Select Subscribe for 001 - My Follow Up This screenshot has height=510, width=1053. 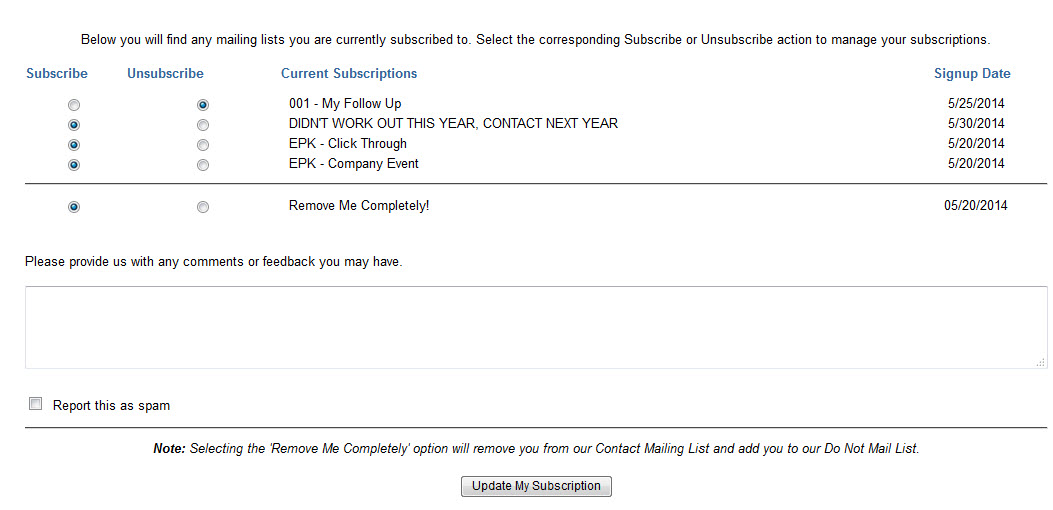click(x=74, y=105)
